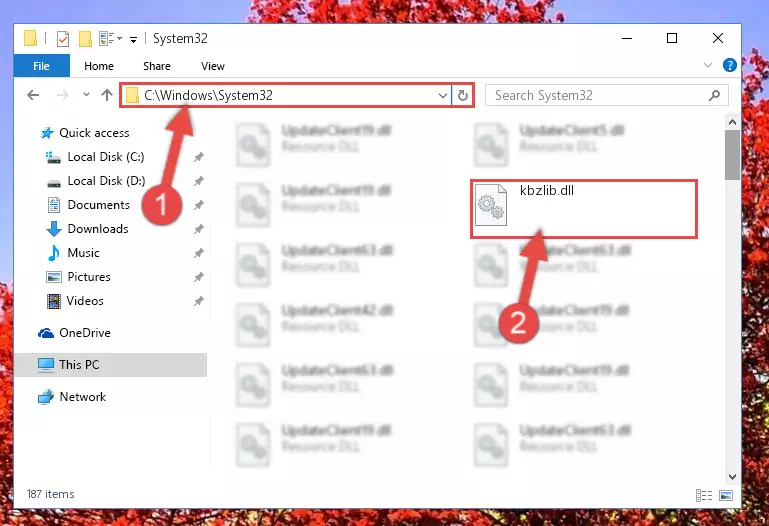
Task: Click the pin icon beside Downloads
Action: tap(198, 229)
